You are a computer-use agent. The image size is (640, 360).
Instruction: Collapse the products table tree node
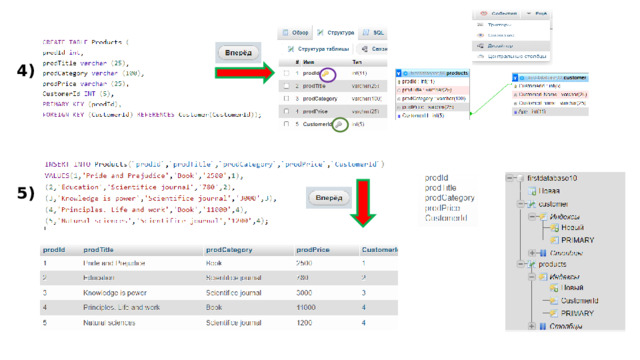520,264
